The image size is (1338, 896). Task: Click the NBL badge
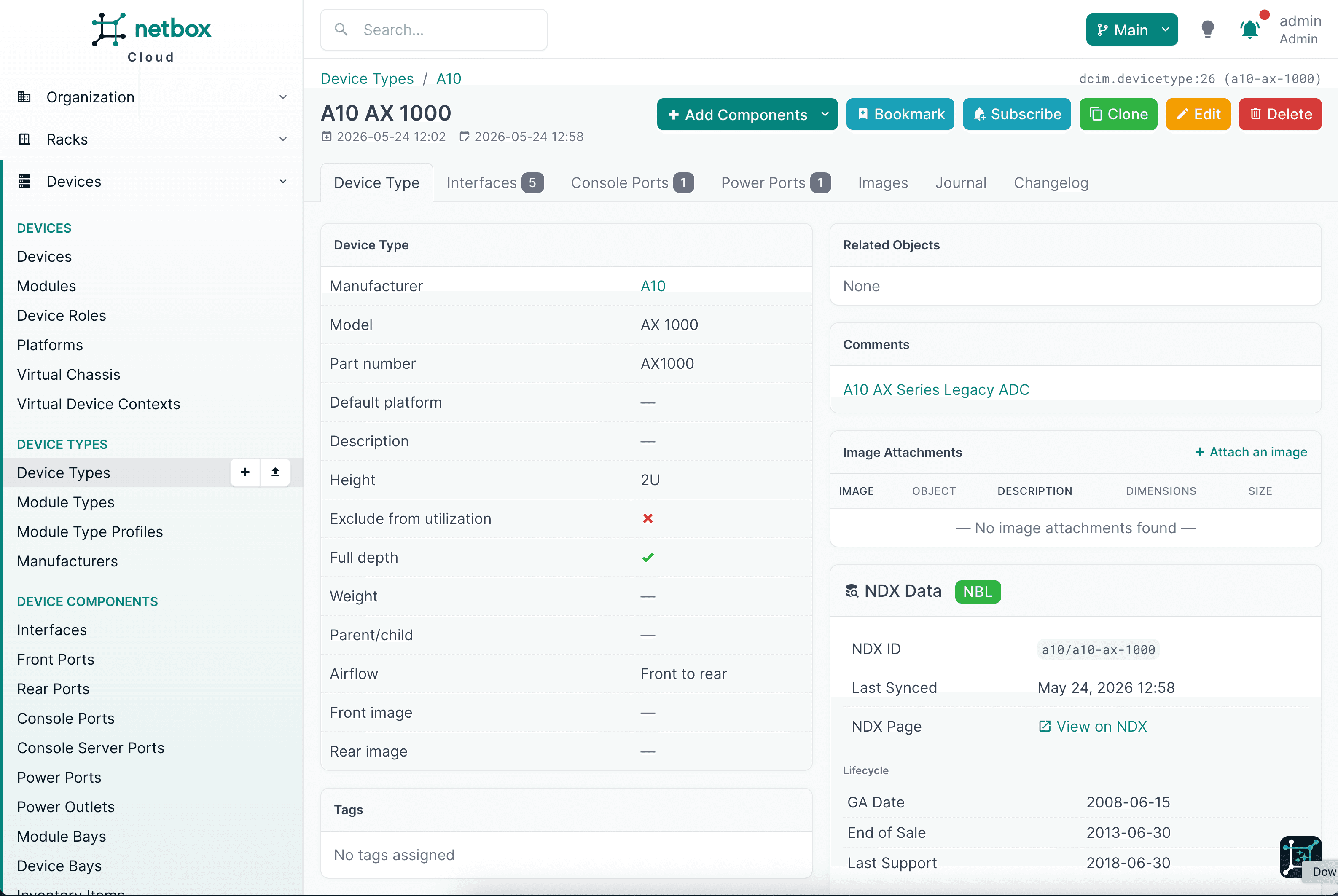(x=977, y=591)
